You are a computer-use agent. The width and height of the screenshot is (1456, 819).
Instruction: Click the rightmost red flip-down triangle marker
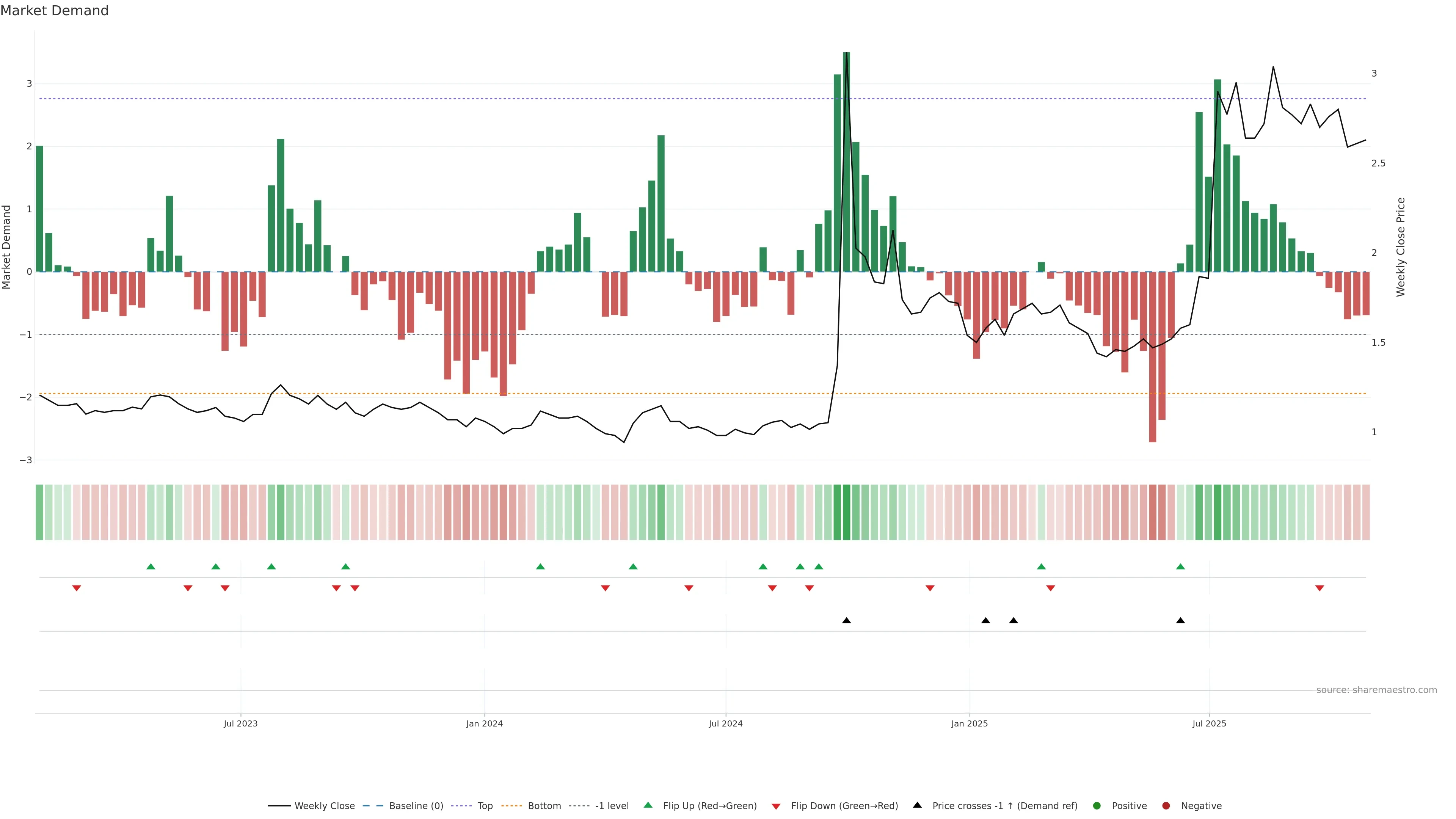(1319, 588)
